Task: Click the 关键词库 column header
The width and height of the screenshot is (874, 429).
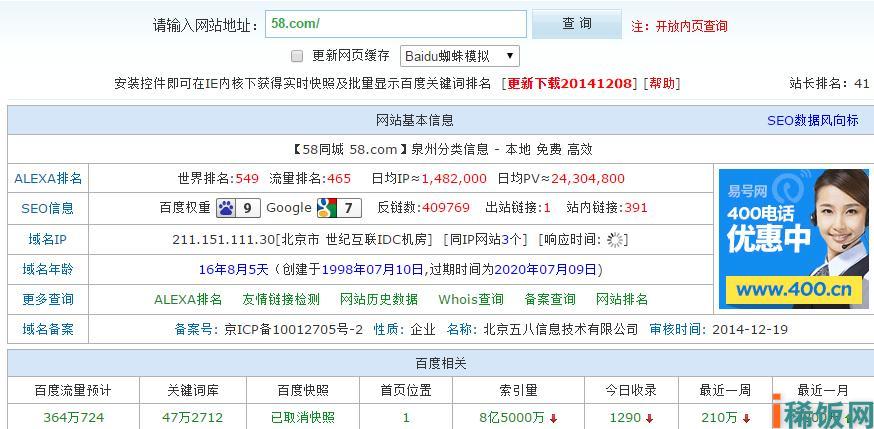Action: (x=192, y=391)
